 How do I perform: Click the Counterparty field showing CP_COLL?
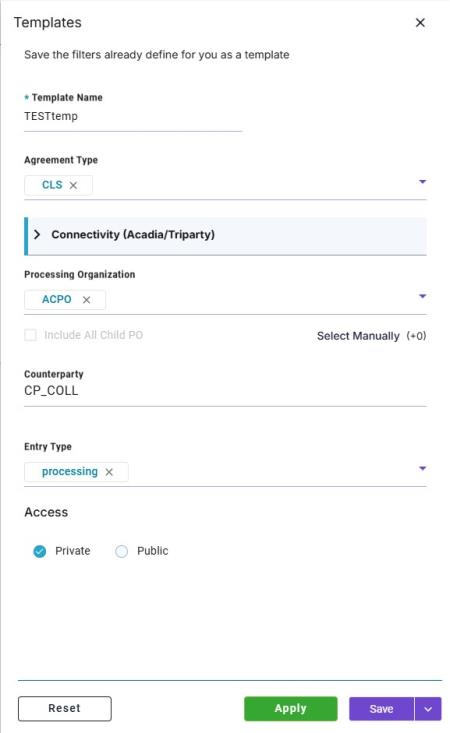tap(225, 391)
